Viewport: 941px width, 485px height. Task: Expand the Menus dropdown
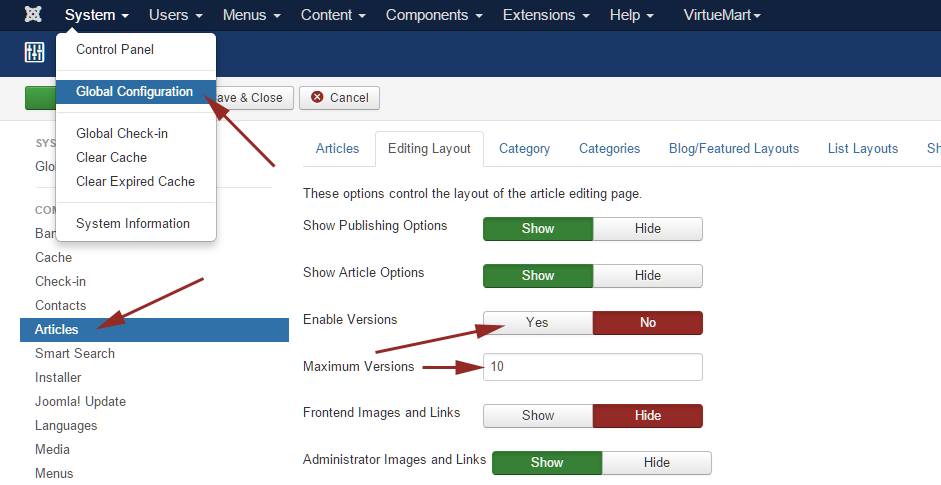click(x=251, y=15)
